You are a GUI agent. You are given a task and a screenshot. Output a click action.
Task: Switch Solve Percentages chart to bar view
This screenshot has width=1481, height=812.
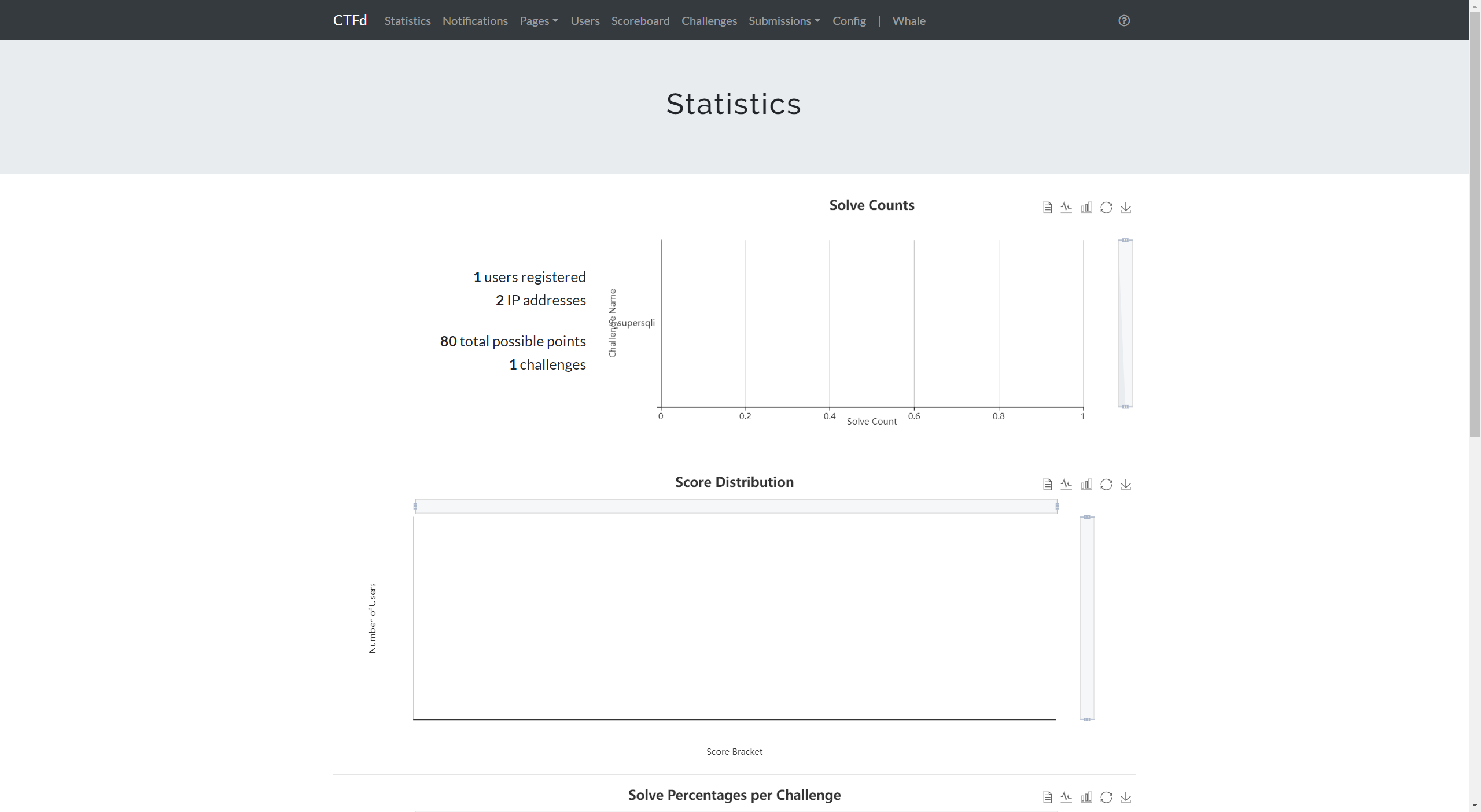coord(1086,797)
